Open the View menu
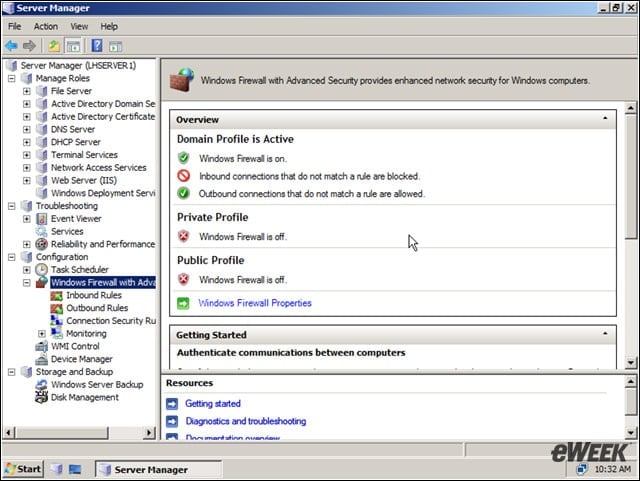 pos(79,27)
